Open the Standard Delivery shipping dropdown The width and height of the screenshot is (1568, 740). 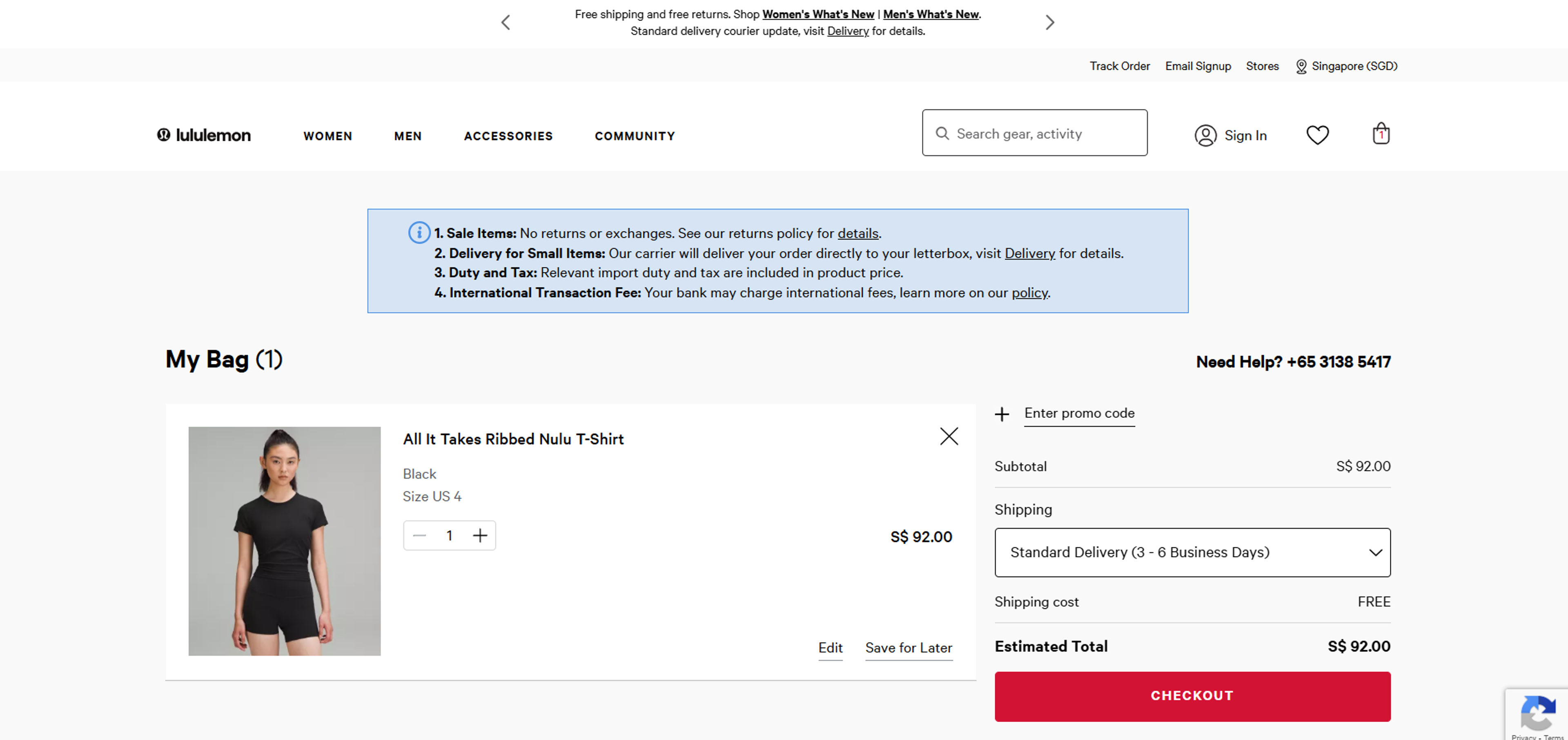[1192, 552]
